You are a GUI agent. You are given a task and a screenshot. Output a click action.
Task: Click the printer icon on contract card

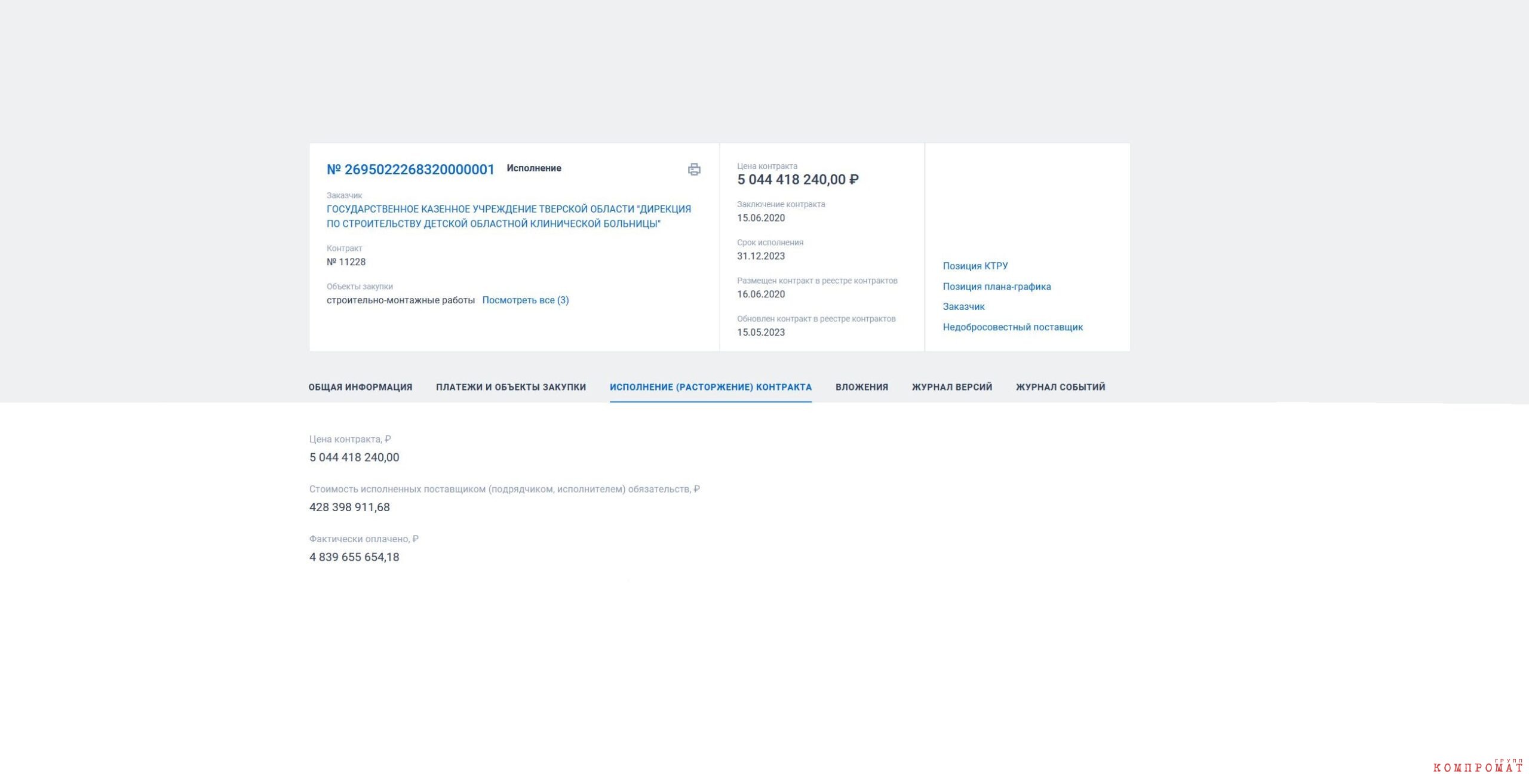point(694,170)
